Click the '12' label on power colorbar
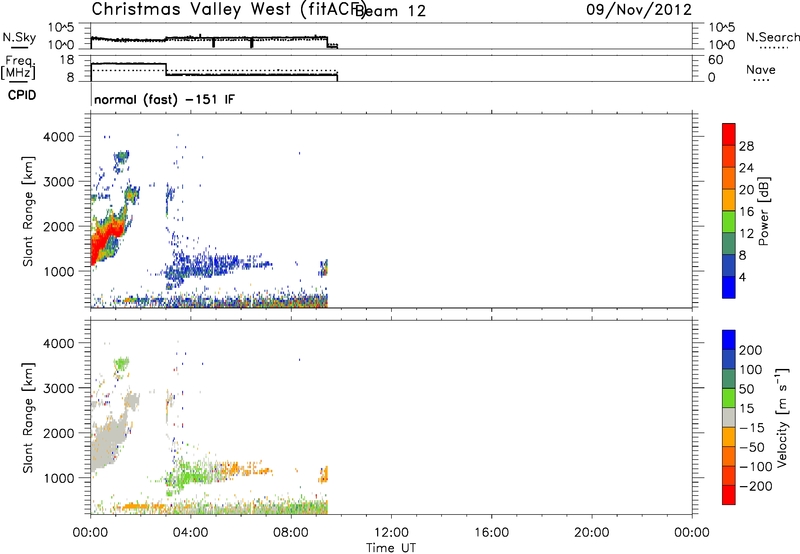 tap(746, 234)
